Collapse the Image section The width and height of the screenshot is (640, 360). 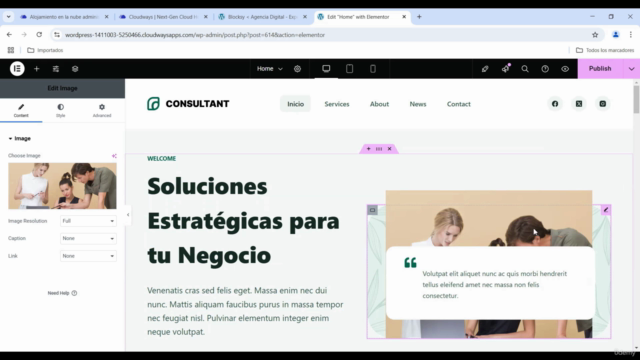tap(20, 138)
